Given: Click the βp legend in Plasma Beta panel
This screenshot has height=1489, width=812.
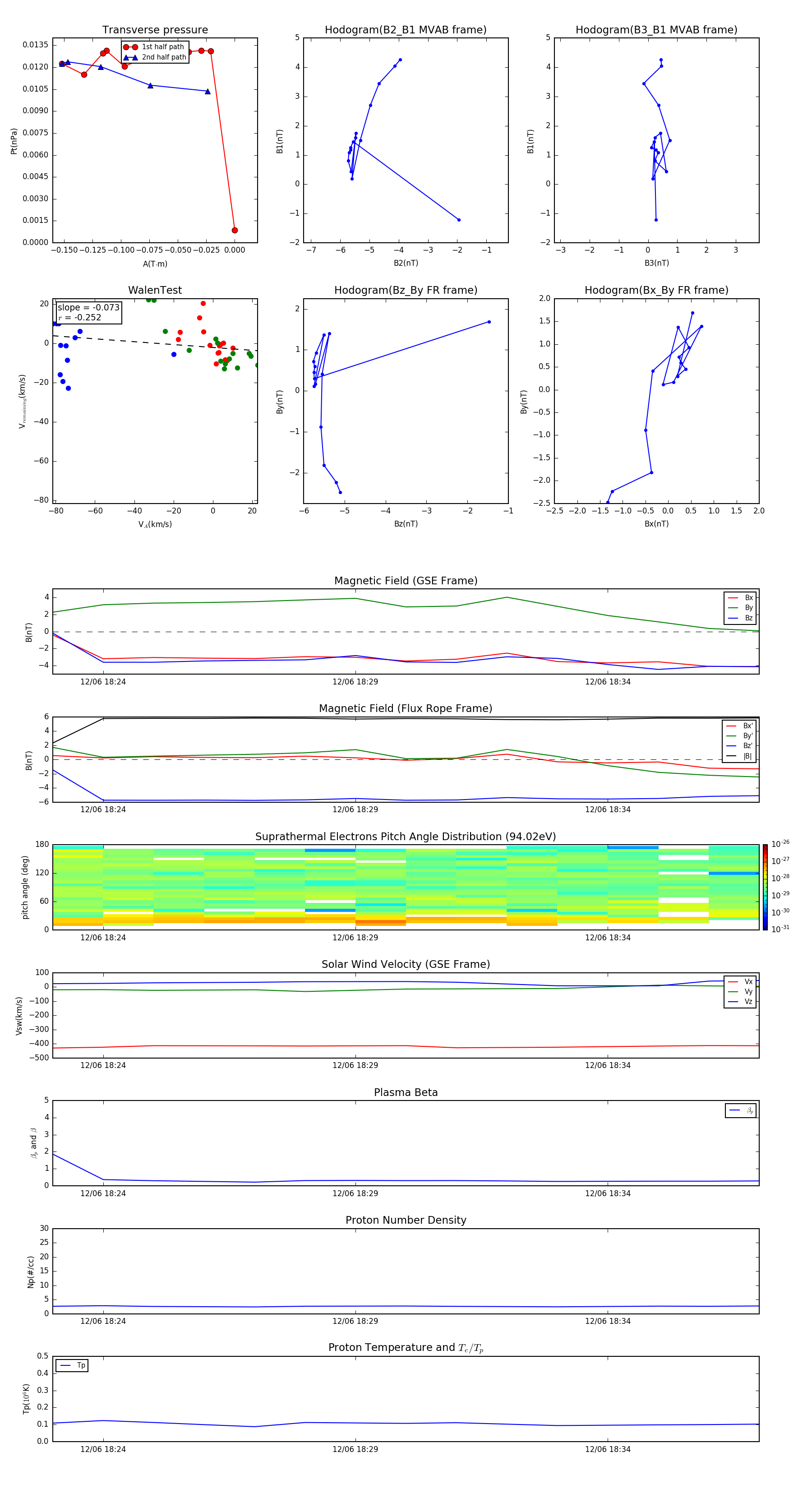Looking at the screenshot, I should [x=741, y=1110].
